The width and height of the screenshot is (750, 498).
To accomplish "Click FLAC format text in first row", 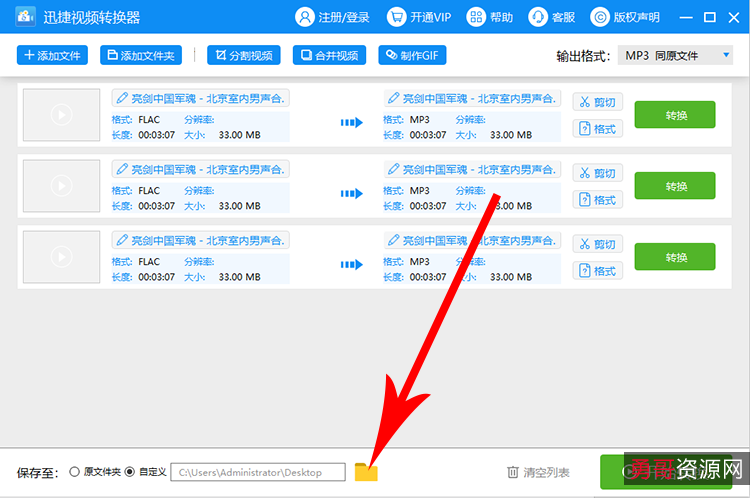I will (x=149, y=120).
